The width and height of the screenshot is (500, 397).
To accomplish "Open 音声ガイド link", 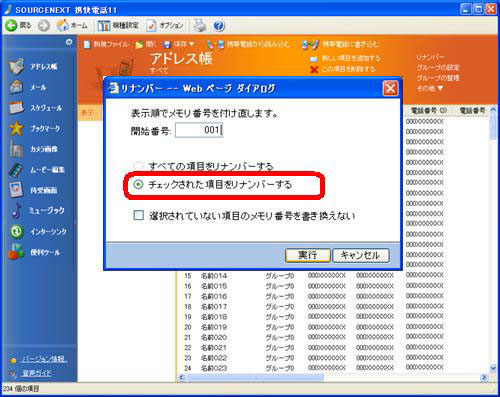I will [x=36, y=373].
